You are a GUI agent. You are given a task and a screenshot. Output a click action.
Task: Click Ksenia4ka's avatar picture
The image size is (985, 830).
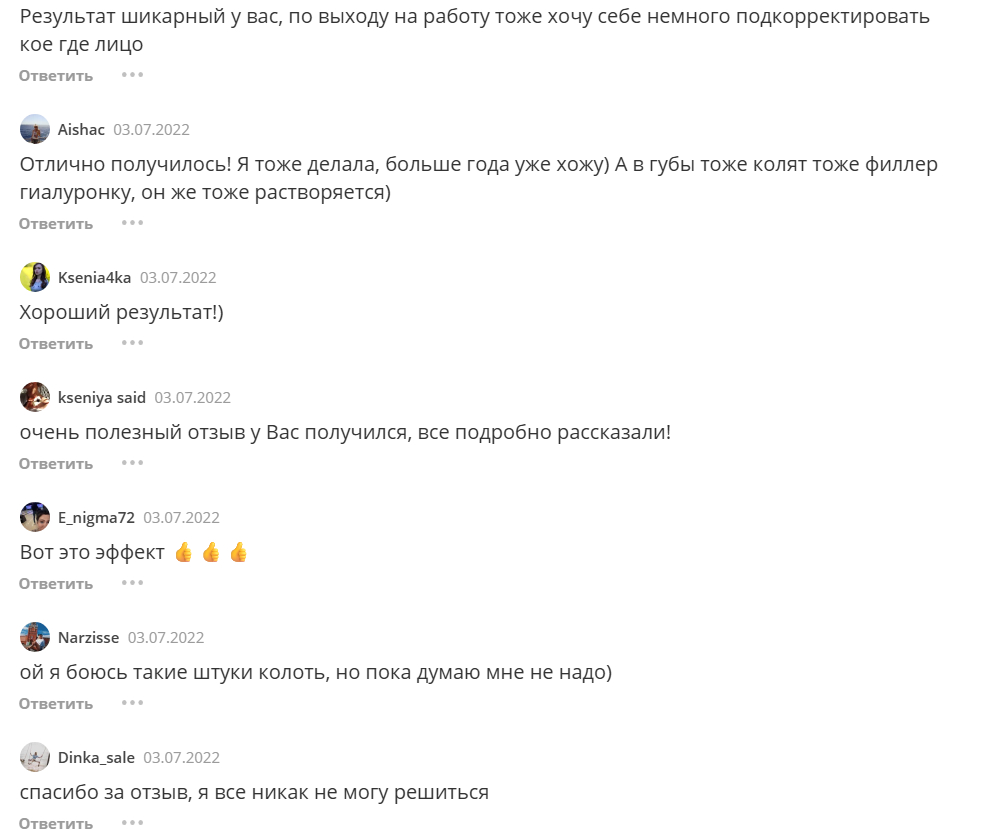click(x=35, y=277)
